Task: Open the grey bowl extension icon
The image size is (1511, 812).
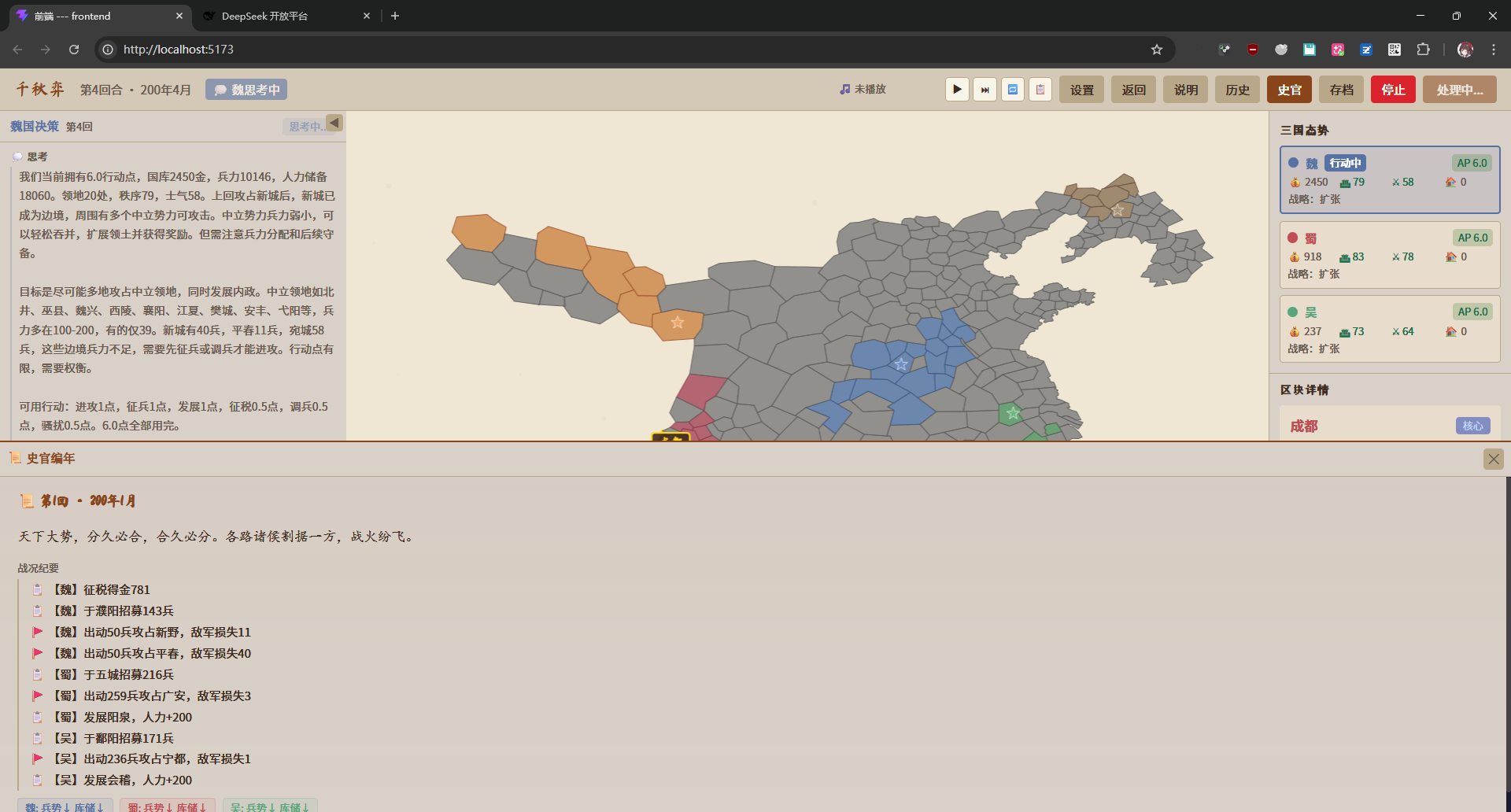Action: coord(1281,50)
